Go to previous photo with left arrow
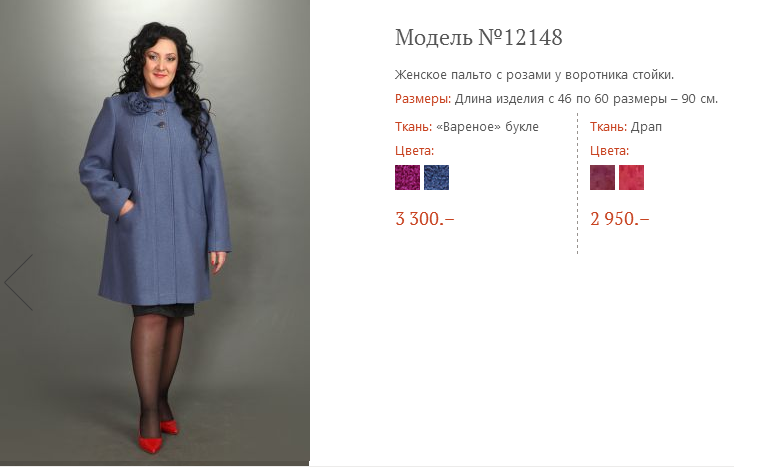Viewport: 768px width, 470px height. point(19,282)
